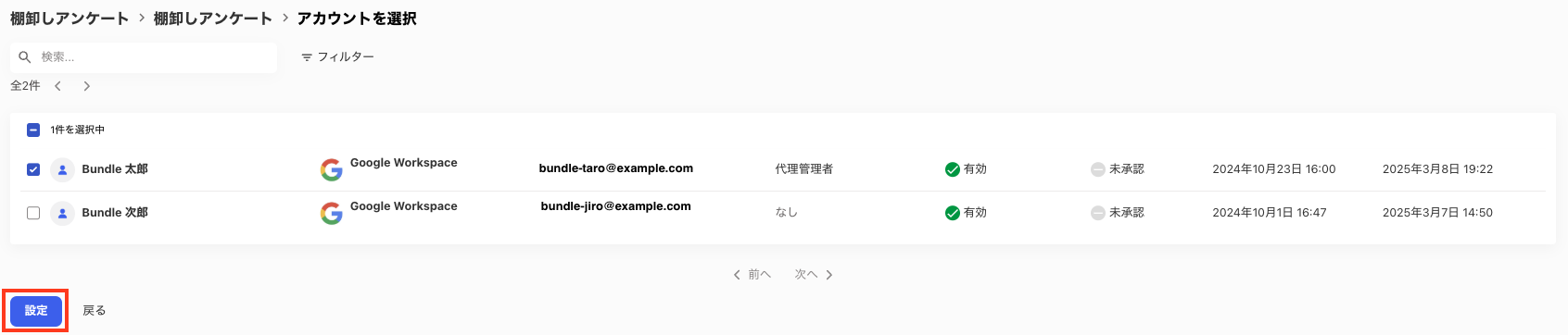Click green 有効 check icon for Bundle 次郎
The width and height of the screenshot is (1568, 335).
click(x=952, y=213)
